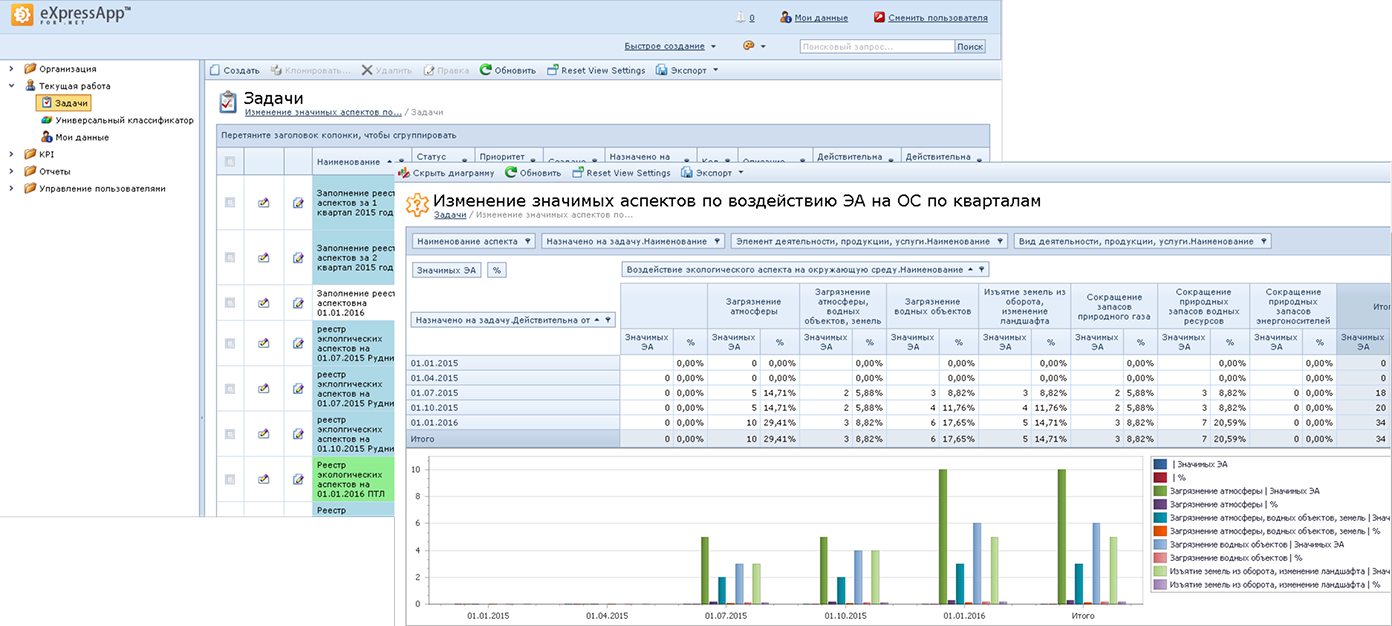The image size is (1392, 626).
Task: Click tallest green bar above 01.01.2016
Action: (x=942, y=536)
